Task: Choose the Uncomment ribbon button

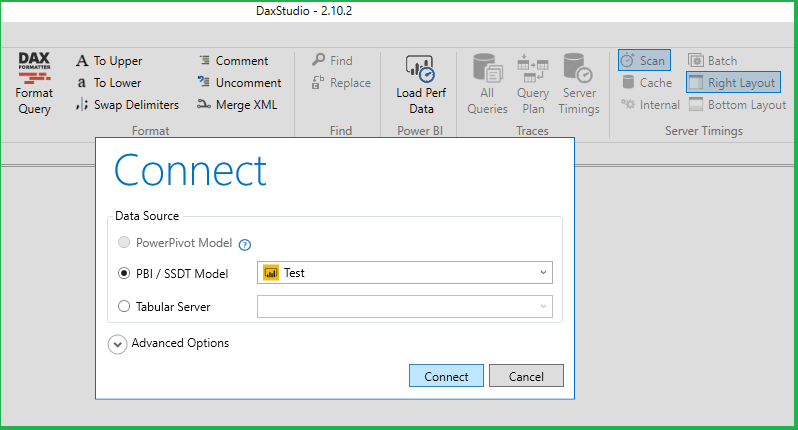Action: [239, 82]
